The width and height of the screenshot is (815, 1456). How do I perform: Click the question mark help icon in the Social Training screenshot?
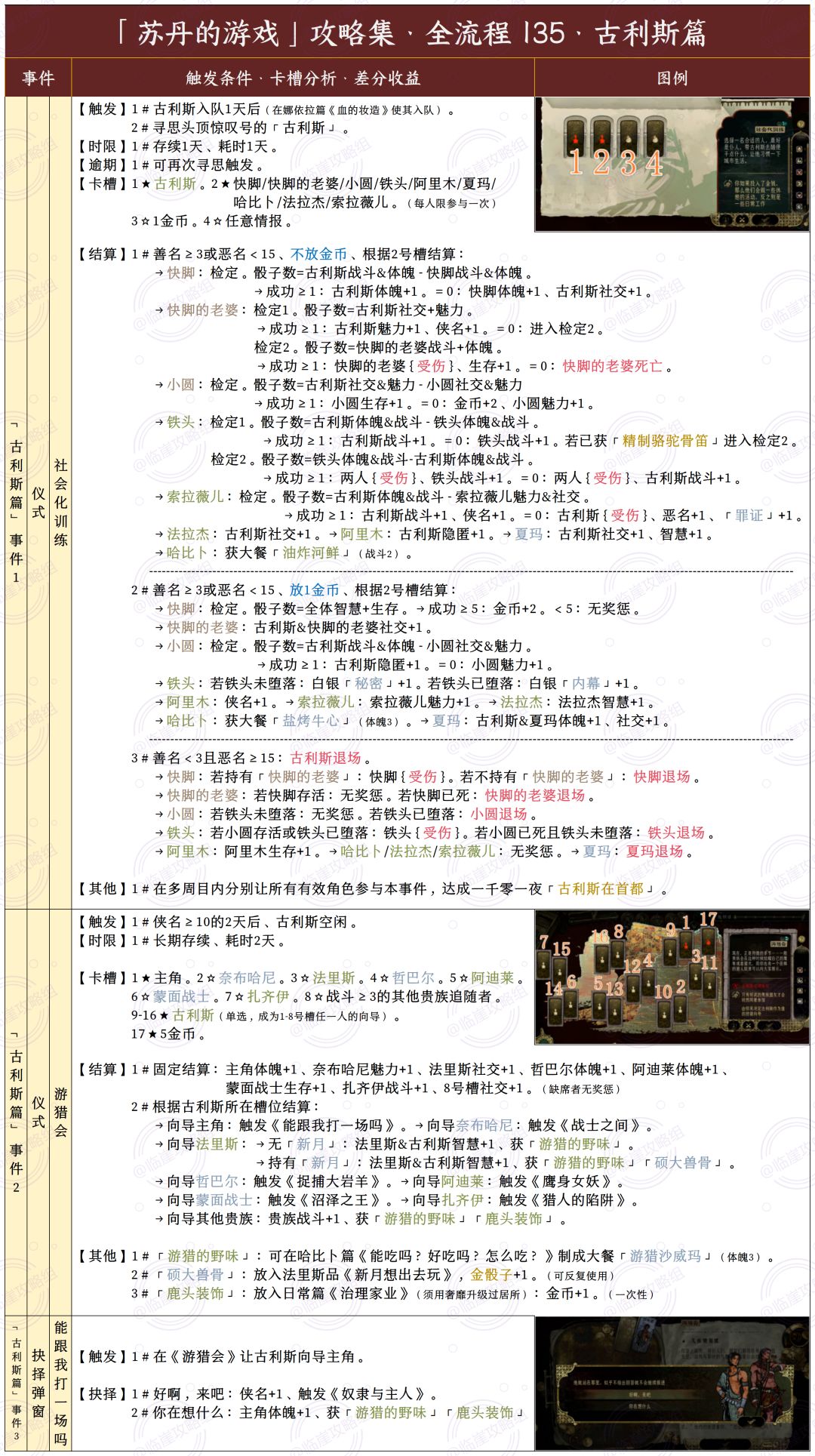(801, 123)
